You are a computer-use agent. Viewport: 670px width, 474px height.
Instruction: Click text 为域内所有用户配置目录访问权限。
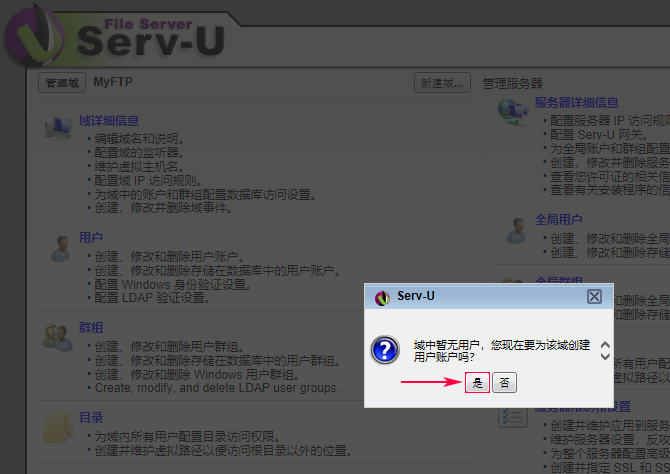pos(187,436)
